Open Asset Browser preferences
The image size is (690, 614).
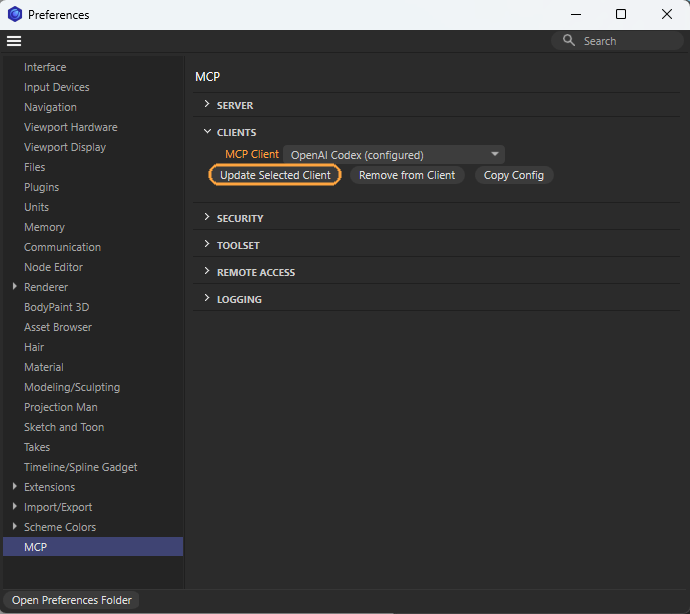(x=58, y=327)
